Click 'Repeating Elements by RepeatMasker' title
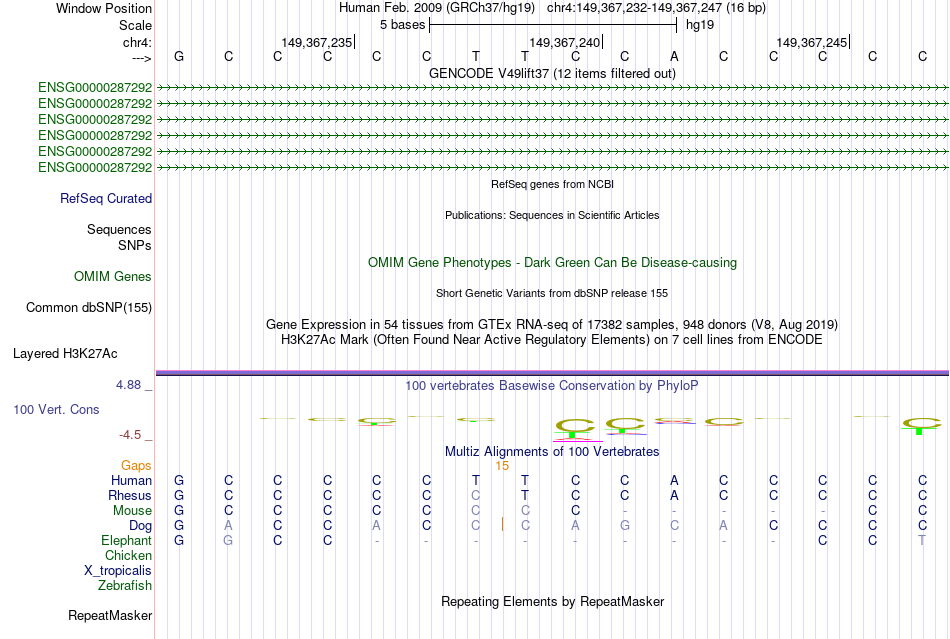This screenshot has width=950, height=639. [552, 601]
